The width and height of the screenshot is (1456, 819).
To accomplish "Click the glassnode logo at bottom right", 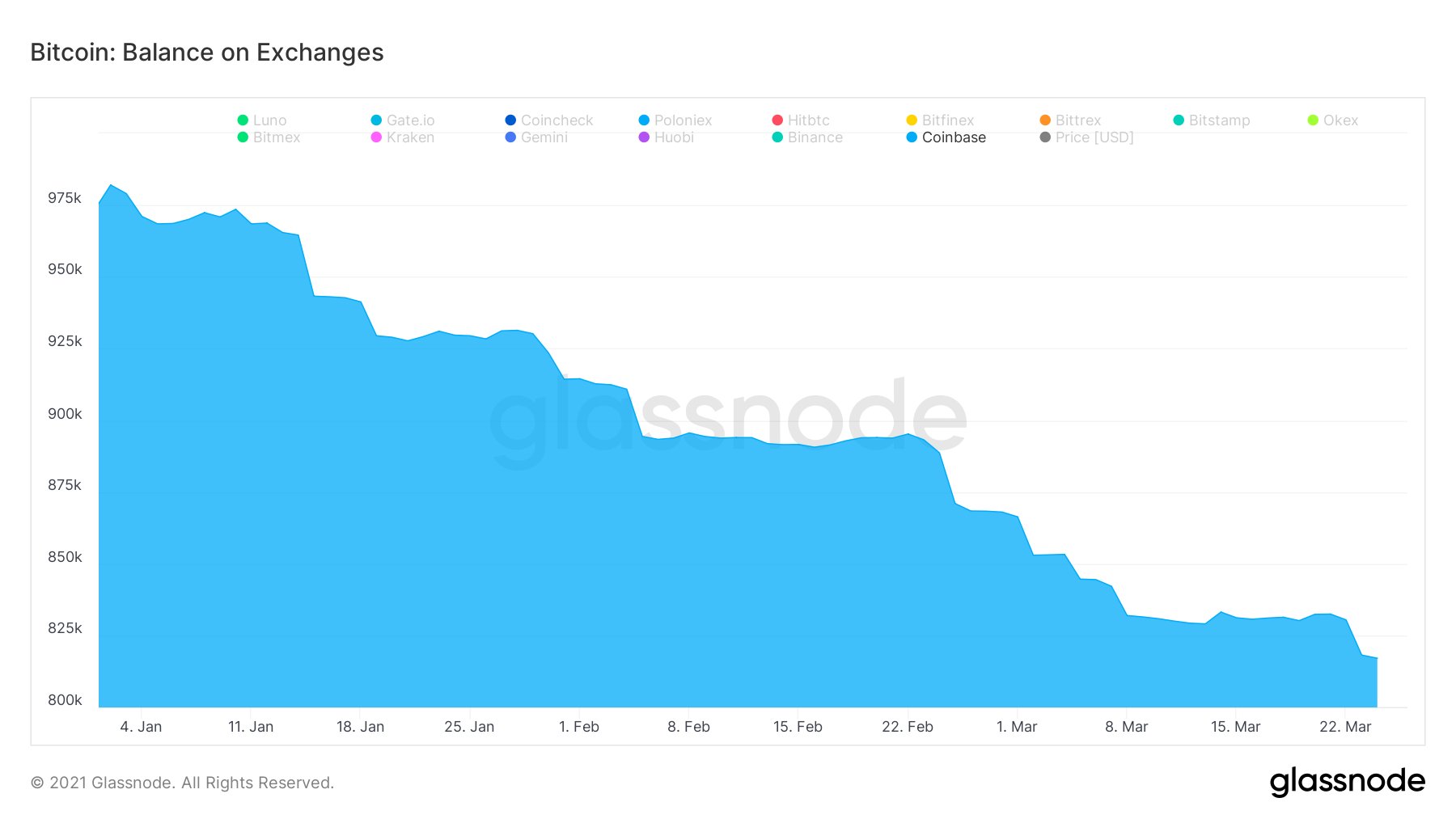I will coord(1347,782).
